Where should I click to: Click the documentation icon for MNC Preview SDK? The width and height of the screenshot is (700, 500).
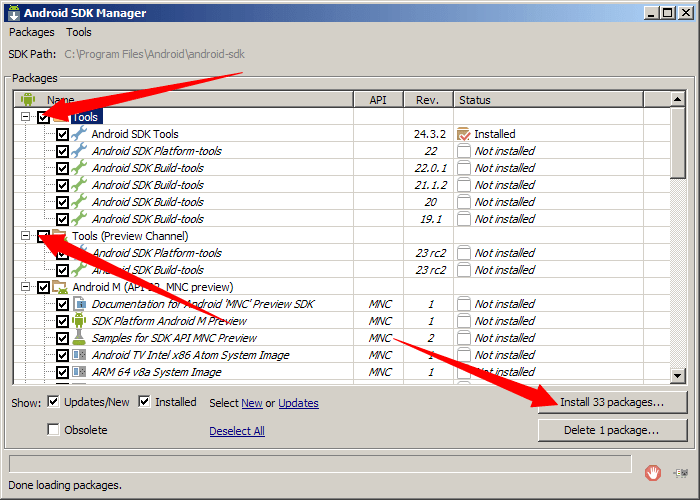(79, 304)
